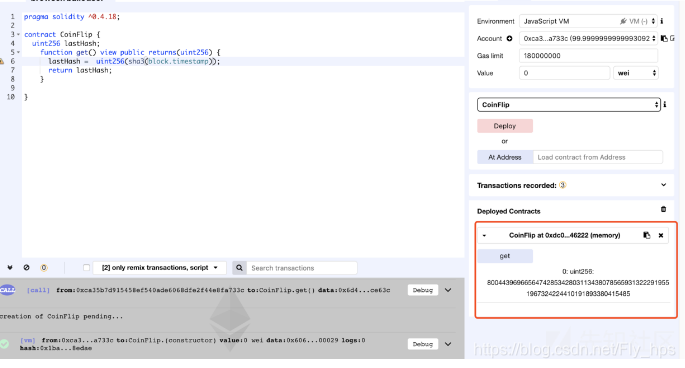Image resolution: width=685 pixels, height=368 pixels.
Task: Click Debug on the constructor transaction log
Action: coord(422,344)
